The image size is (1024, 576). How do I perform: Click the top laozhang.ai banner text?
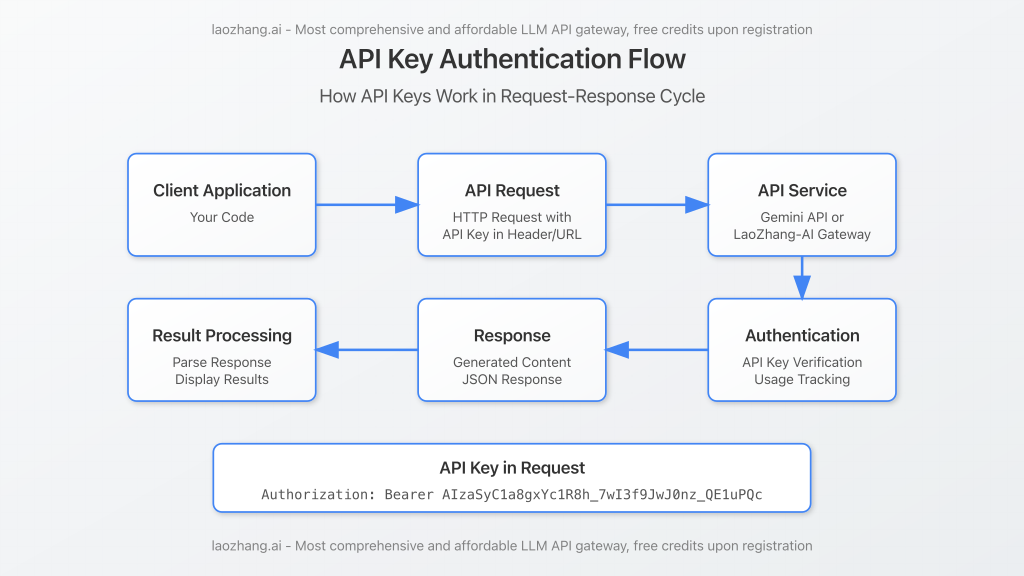click(512, 29)
